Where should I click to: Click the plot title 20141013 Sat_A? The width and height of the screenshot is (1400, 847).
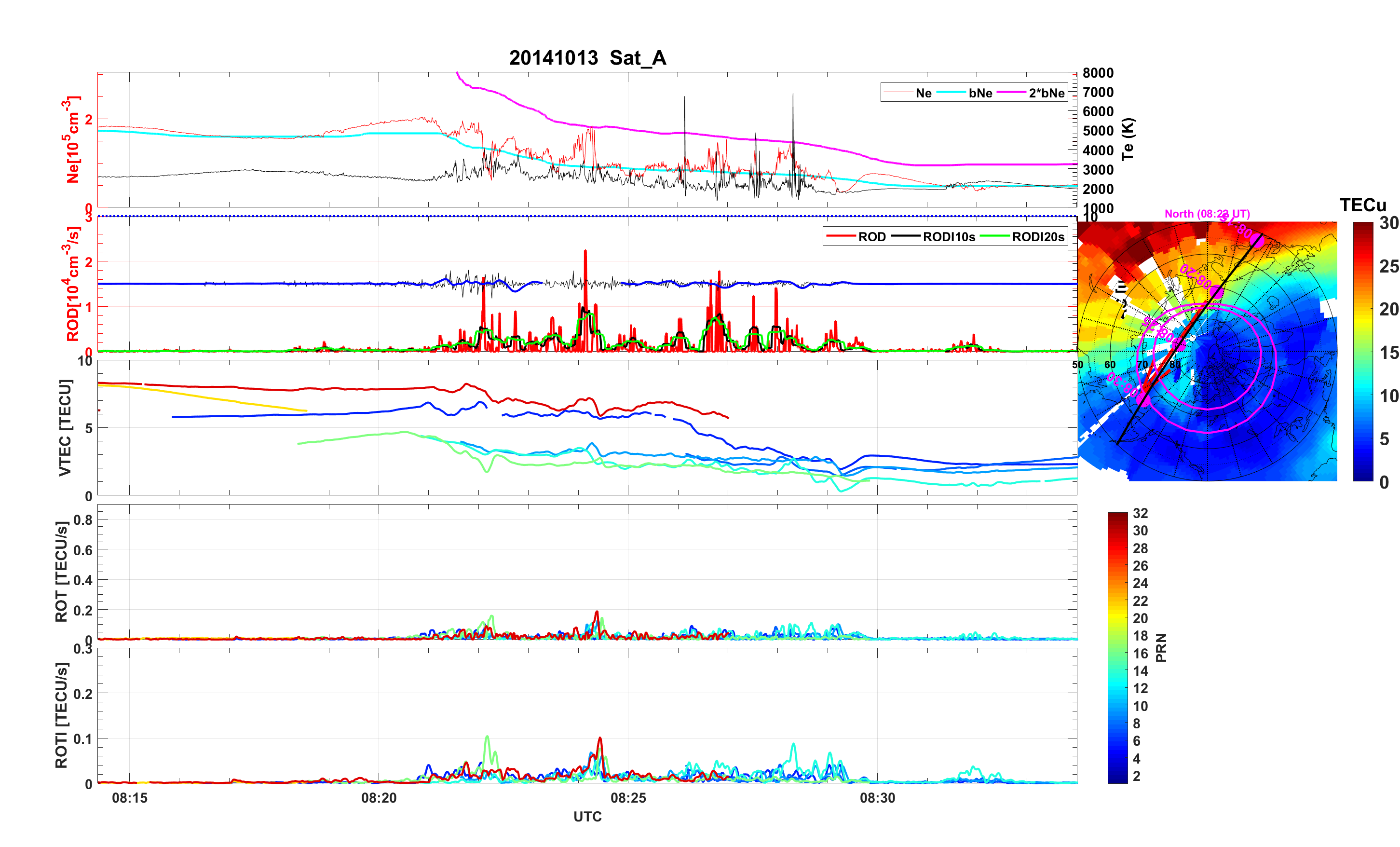click(587, 58)
